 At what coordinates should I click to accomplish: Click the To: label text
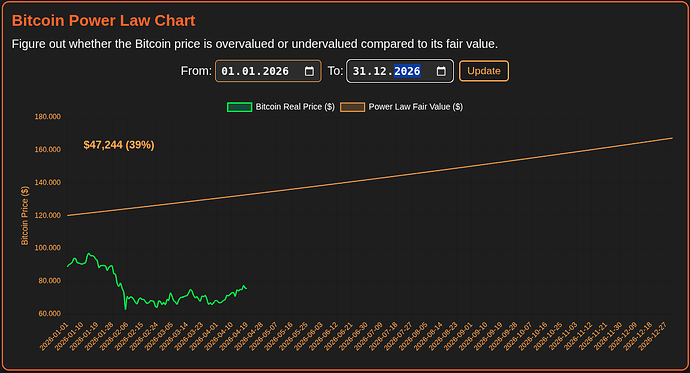(x=335, y=71)
